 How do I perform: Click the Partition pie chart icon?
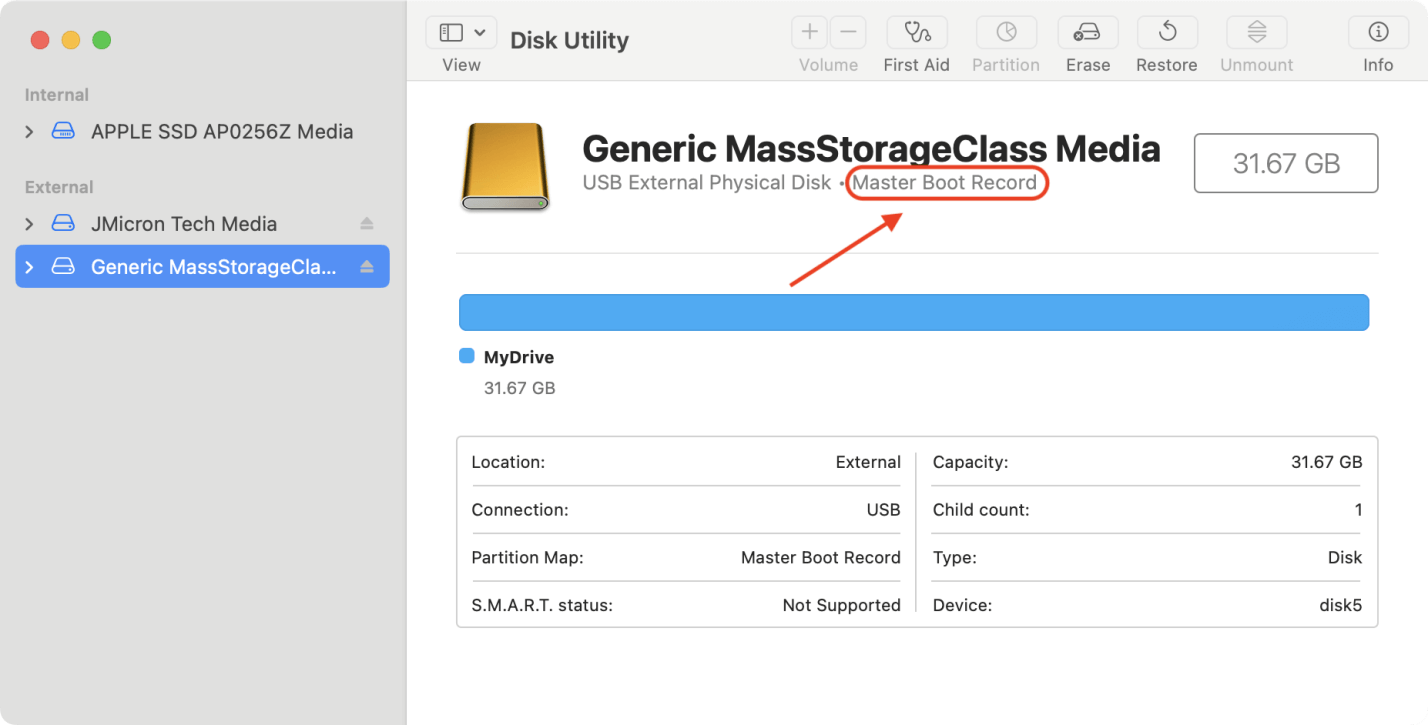point(1005,33)
